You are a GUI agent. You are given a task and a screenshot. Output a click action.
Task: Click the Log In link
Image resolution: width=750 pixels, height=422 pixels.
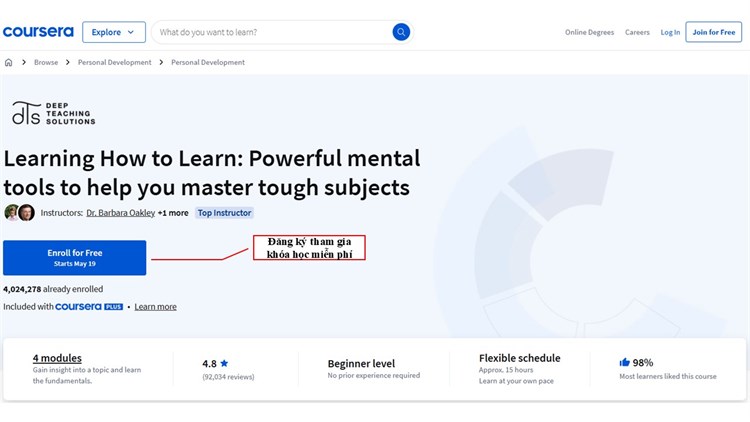click(670, 32)
